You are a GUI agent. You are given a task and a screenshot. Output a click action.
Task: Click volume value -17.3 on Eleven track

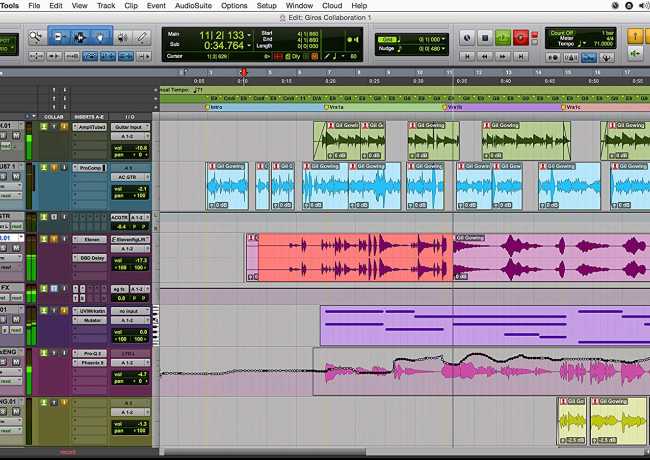pyautogui.click(x=140, y=261)
